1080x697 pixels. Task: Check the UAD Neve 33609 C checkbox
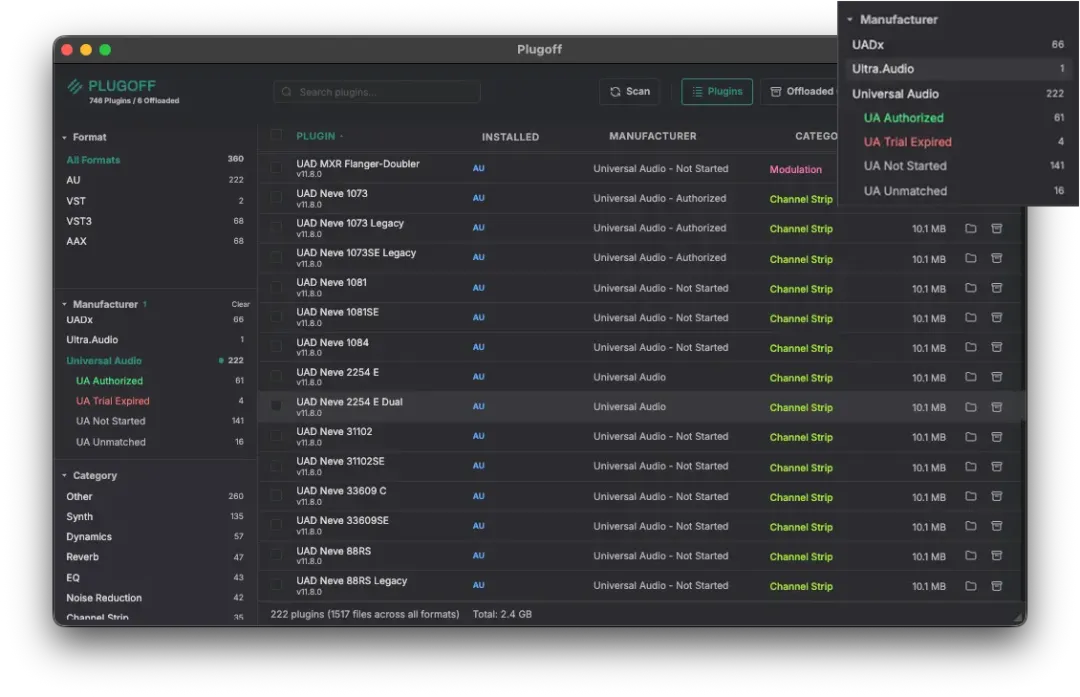click(276, 495)
